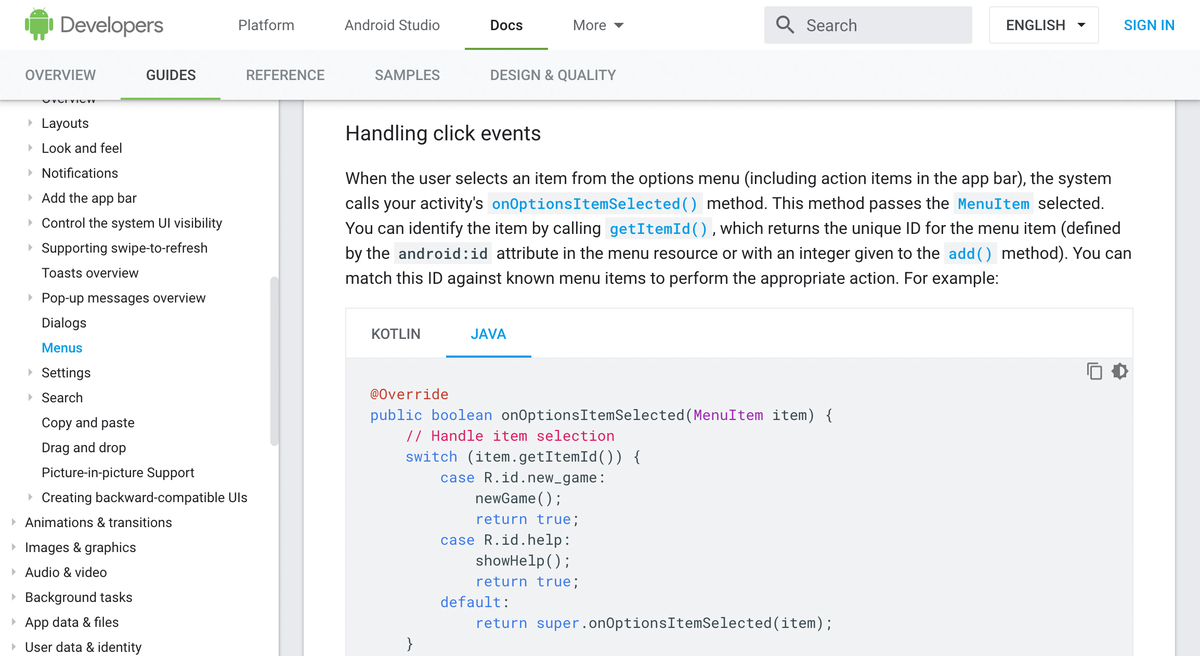
Task: Expand the Settings section arrow
Action: (30, 373)
